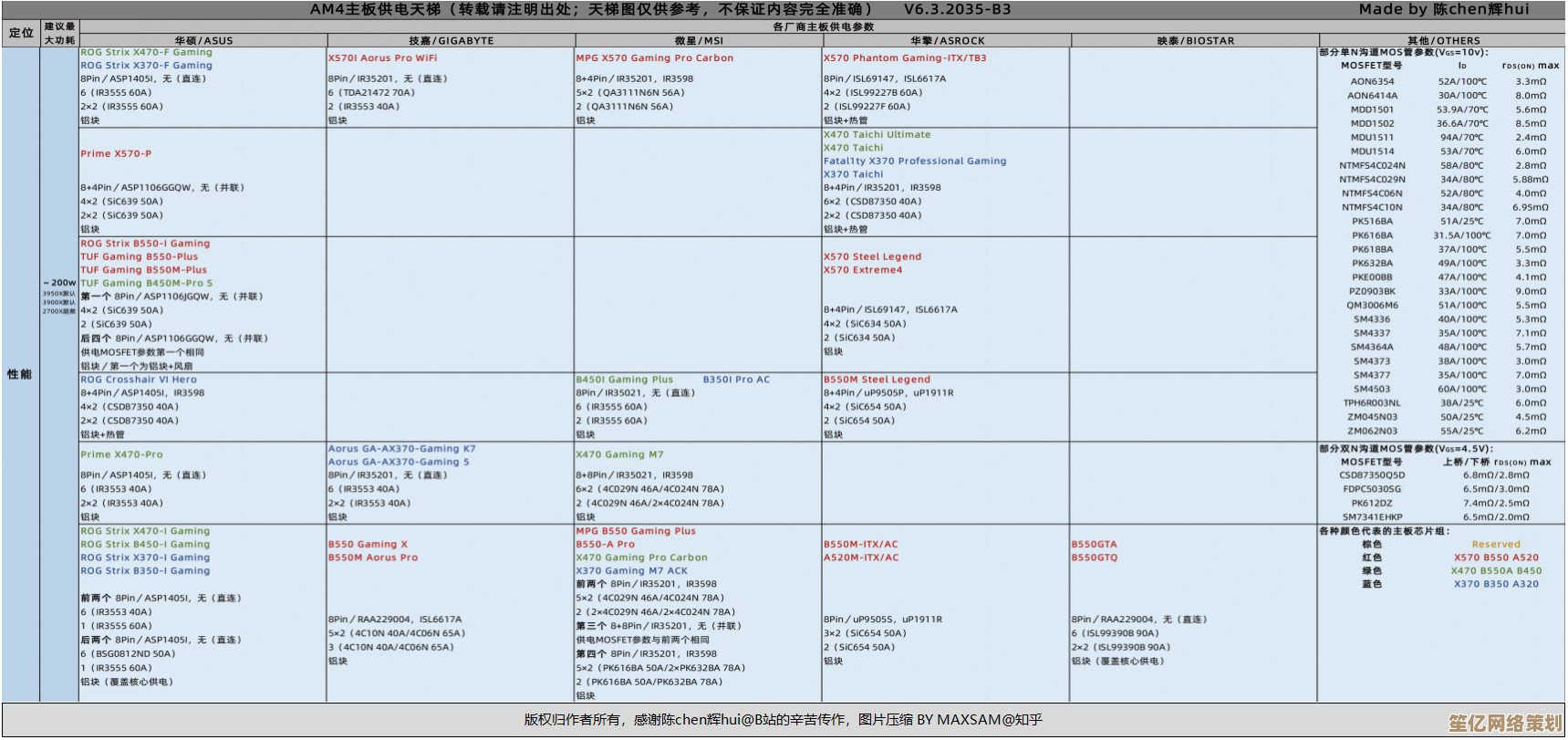This screenshot has height=740, width=1568.
Task: Click the 映泰/BIOSTAR column header
Action: coord(1195,41)
